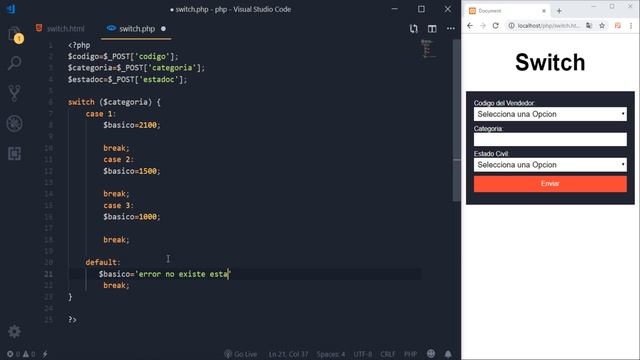The height and width of the screenshot is (360, 640).
Task: Click the '$basico=1000;' line
Action: [x=132, y=217]
